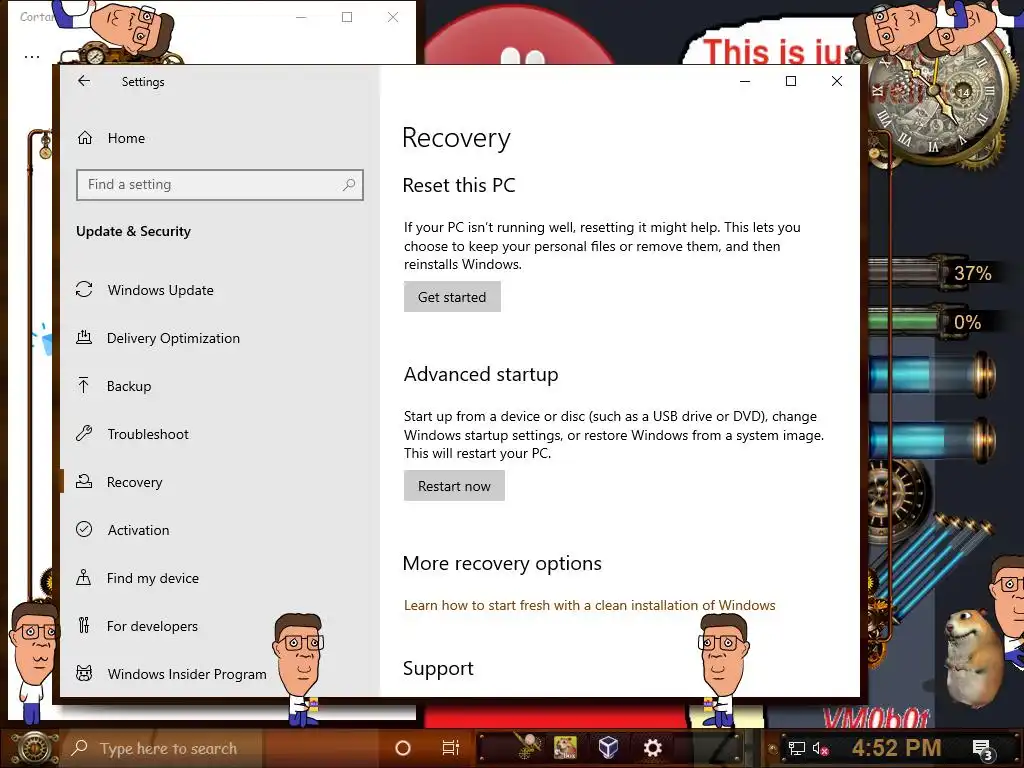Open the hamster app on taskbar

click(x=566, y=748)
